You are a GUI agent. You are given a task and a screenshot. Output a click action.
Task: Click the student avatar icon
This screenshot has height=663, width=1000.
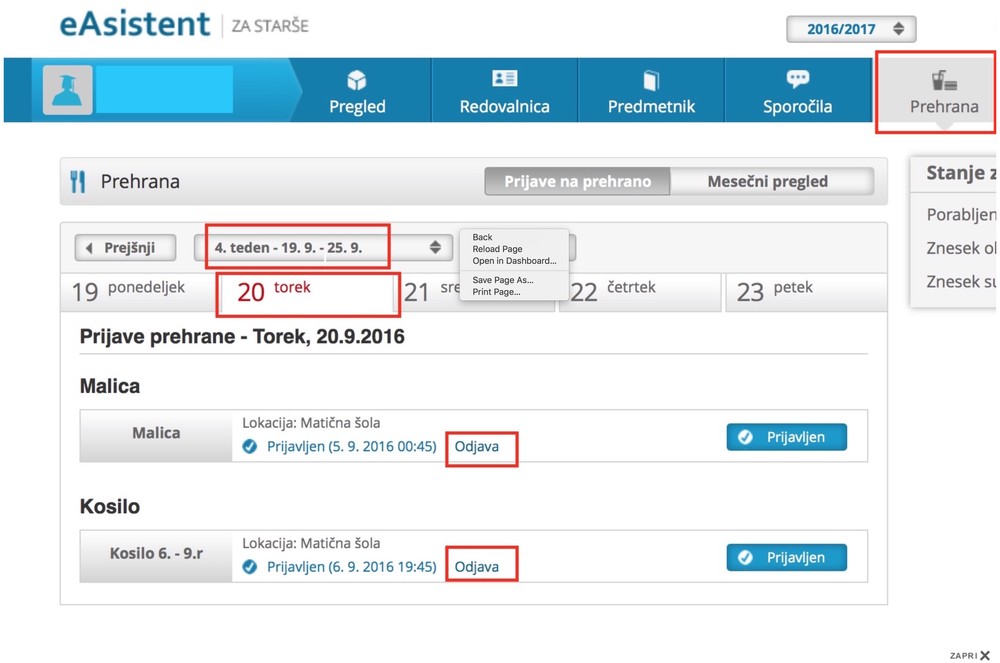pos(67,90)
